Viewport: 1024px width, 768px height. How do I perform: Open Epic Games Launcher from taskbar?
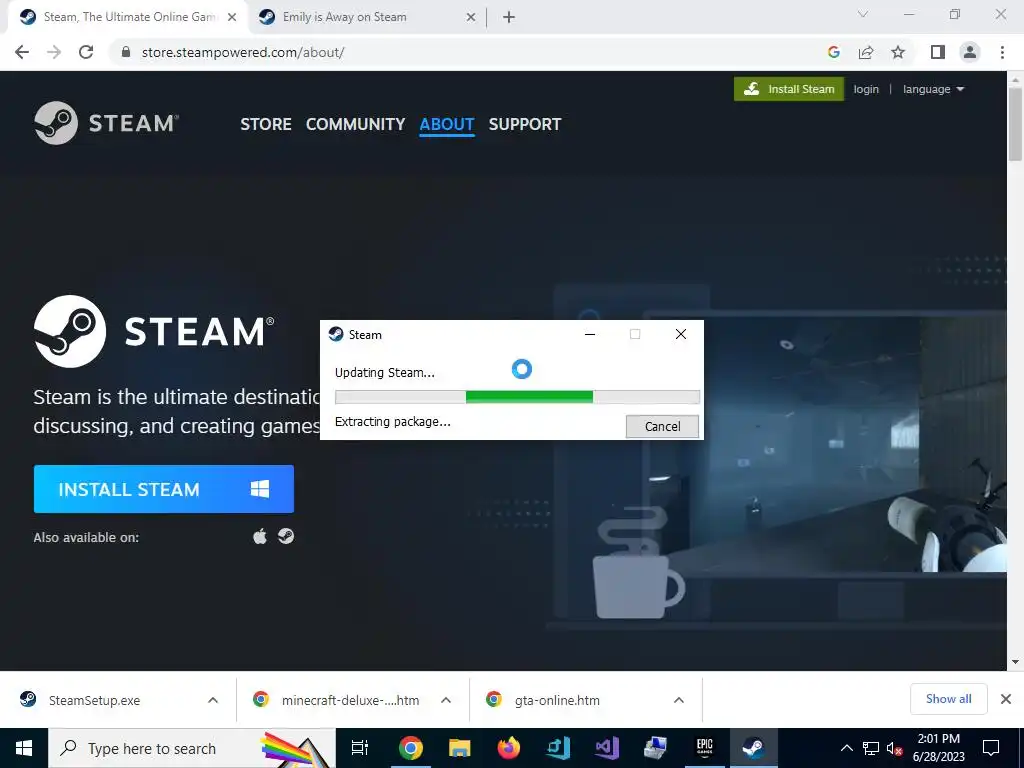(x=704, y=748)
